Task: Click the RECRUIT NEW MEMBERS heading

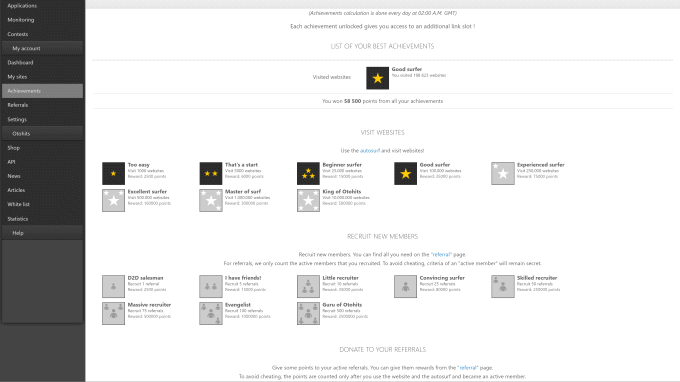Action: [382, 236]
